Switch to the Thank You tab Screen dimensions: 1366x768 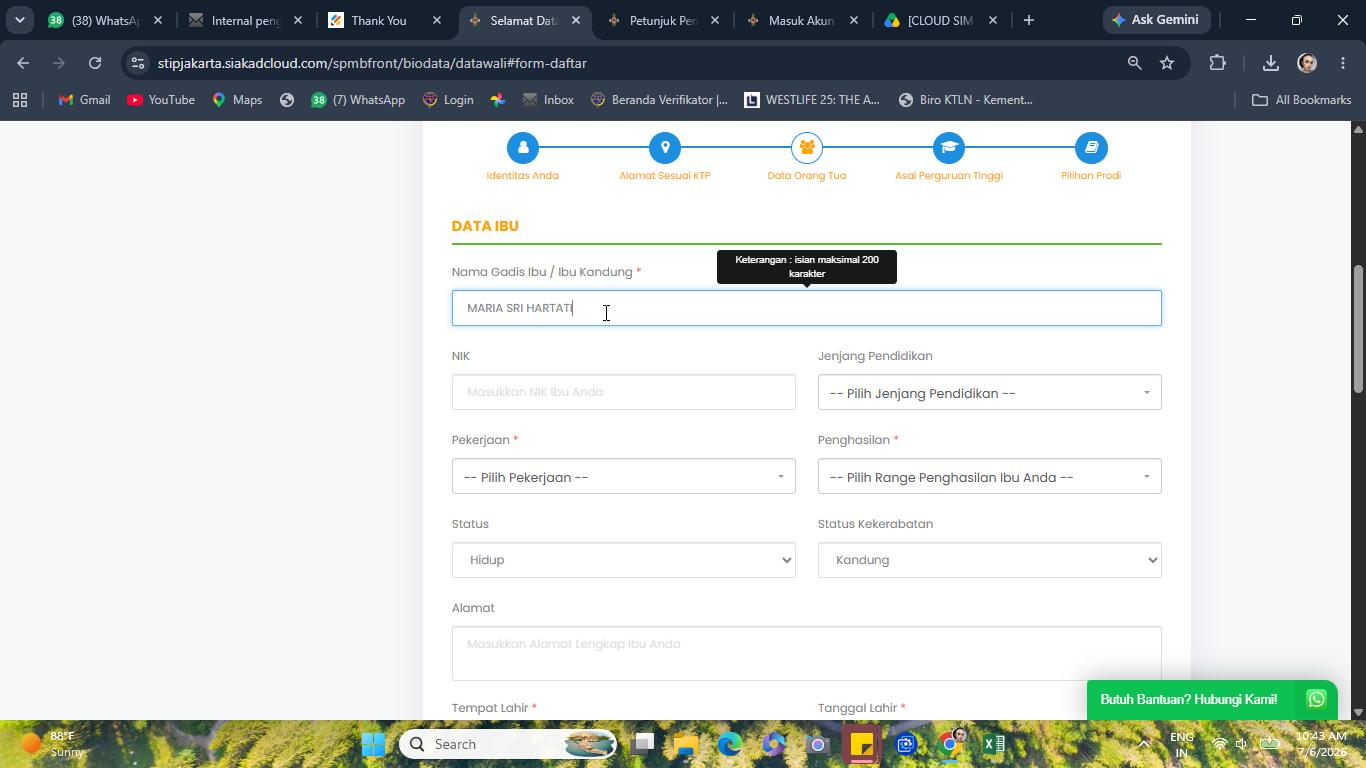(385, 20)
